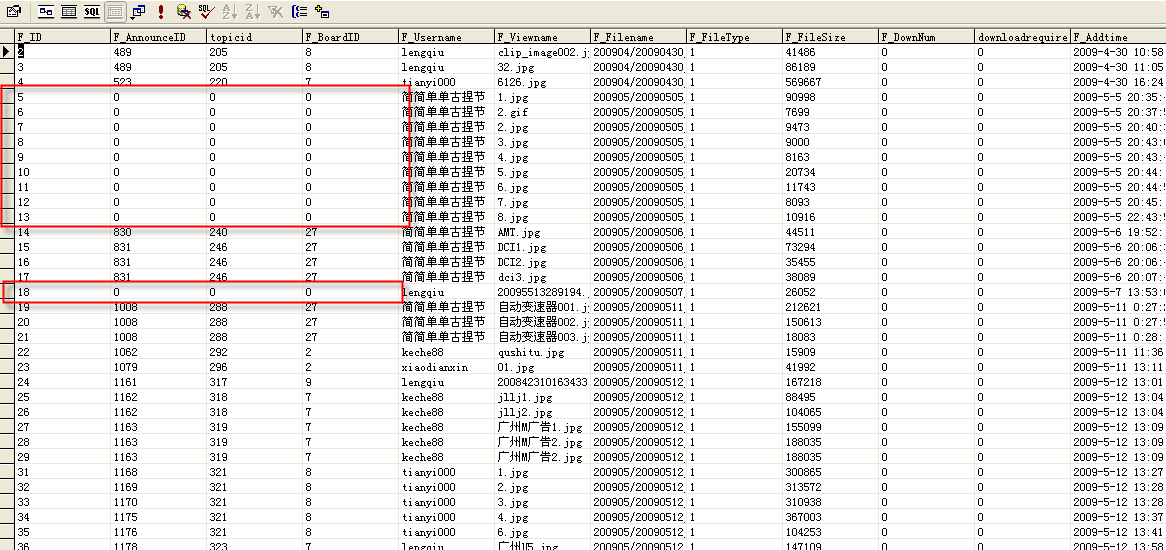Select the F_BoardID column header
This screenshot has width=1166, height=550.
point(350,37)
